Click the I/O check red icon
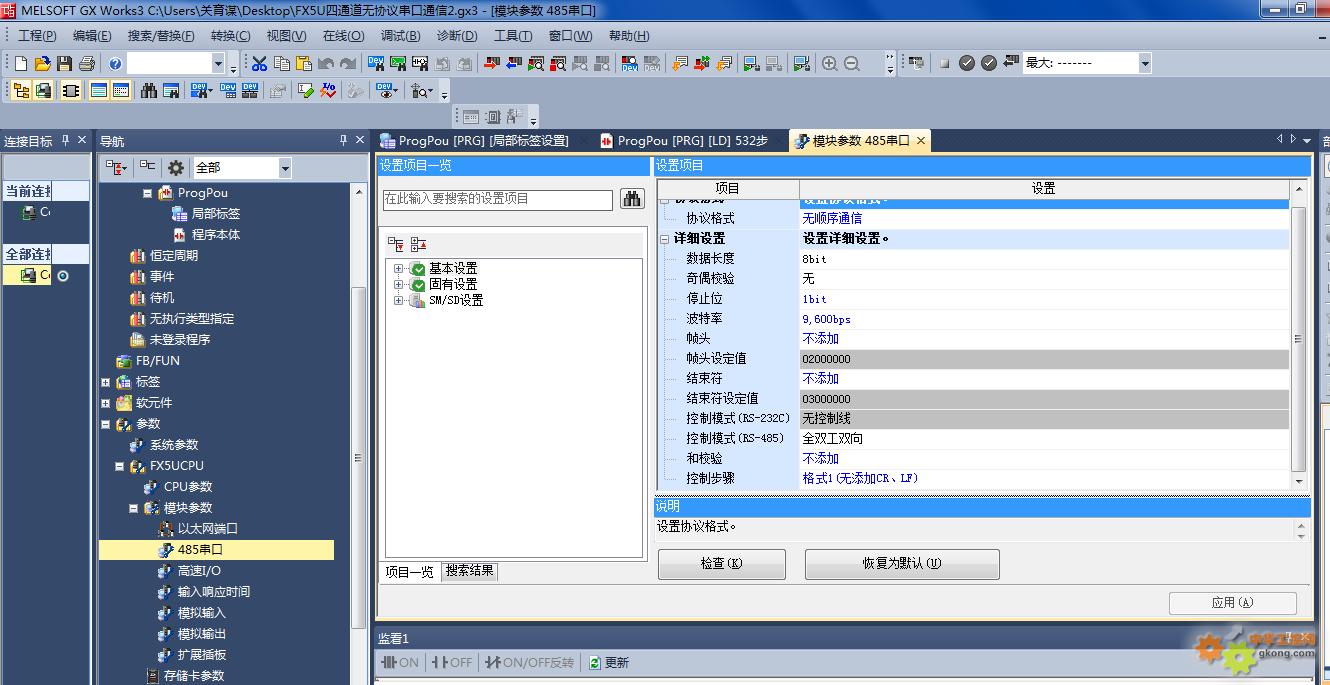The image size is (1330, 685). (x=328, y=90)
